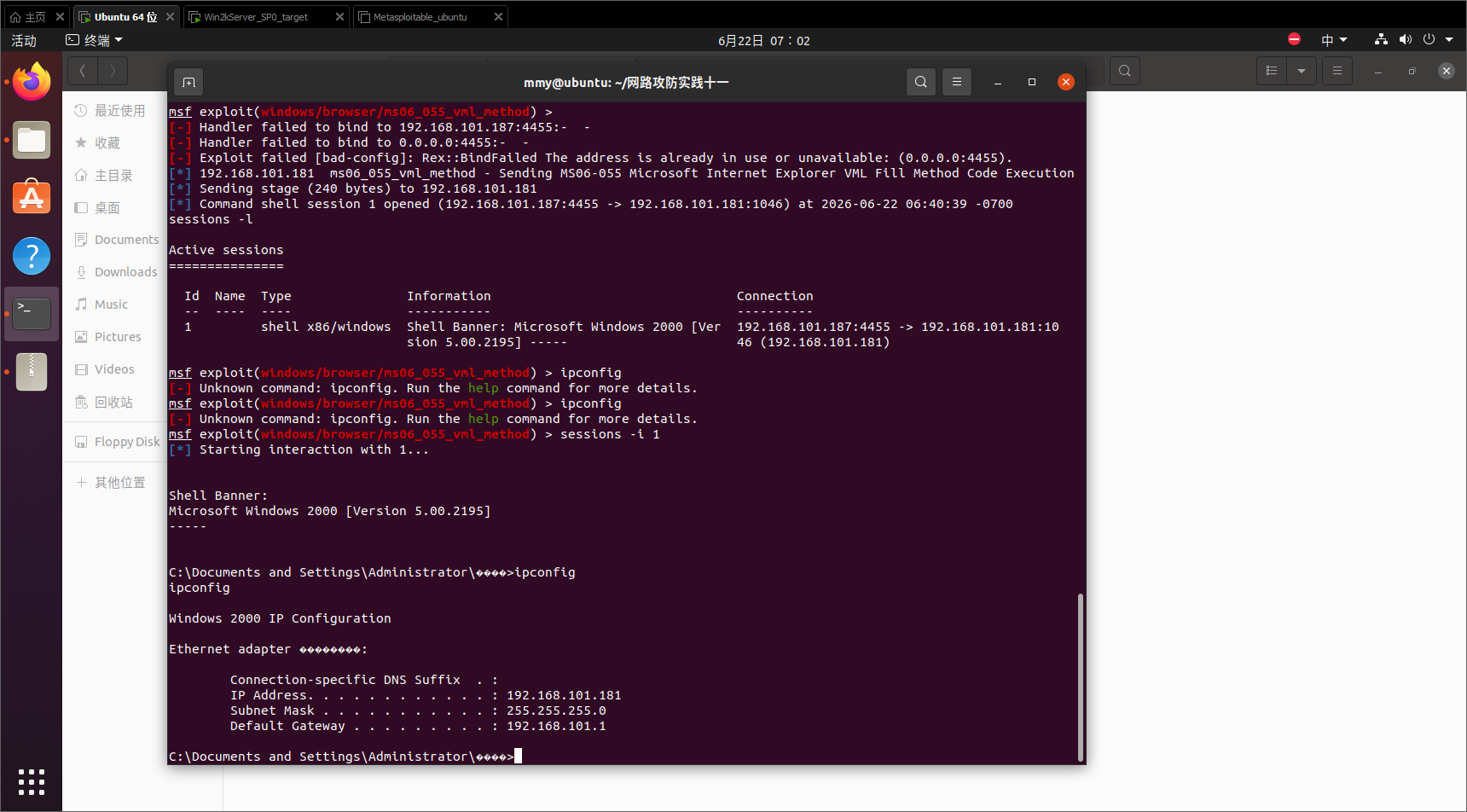
Task: Open the Files app in the dock
Action: click(32, 140)
